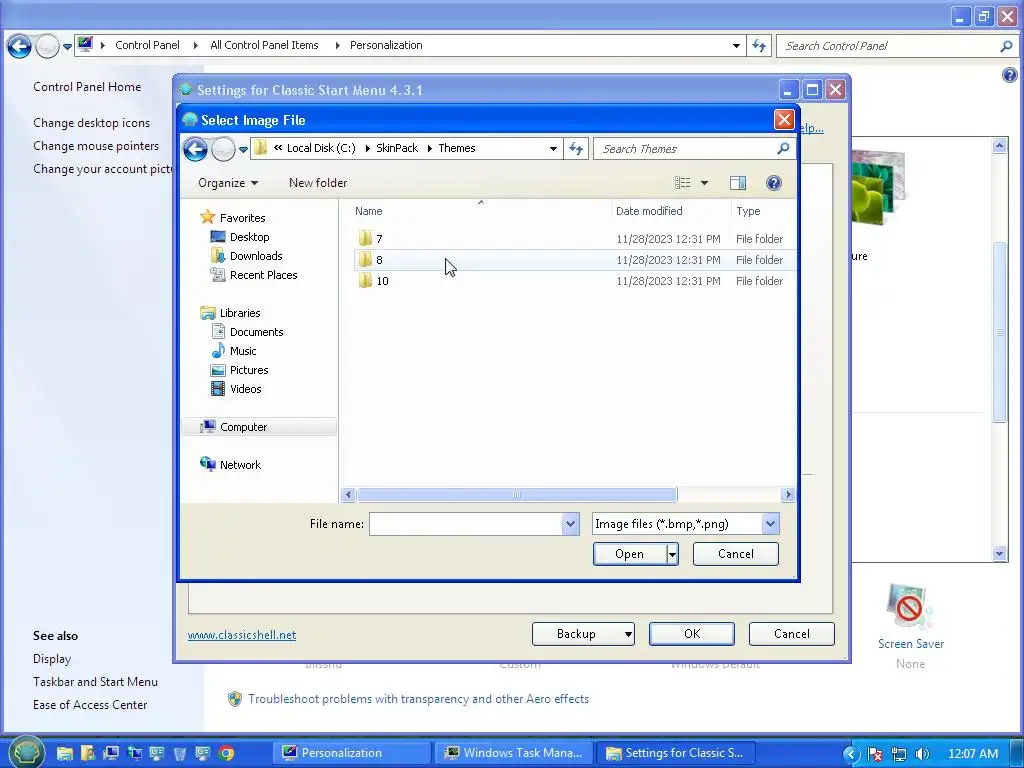Open the Screen Saver settings icon
The image size is (1024, 768).
(x=910, y=607)
